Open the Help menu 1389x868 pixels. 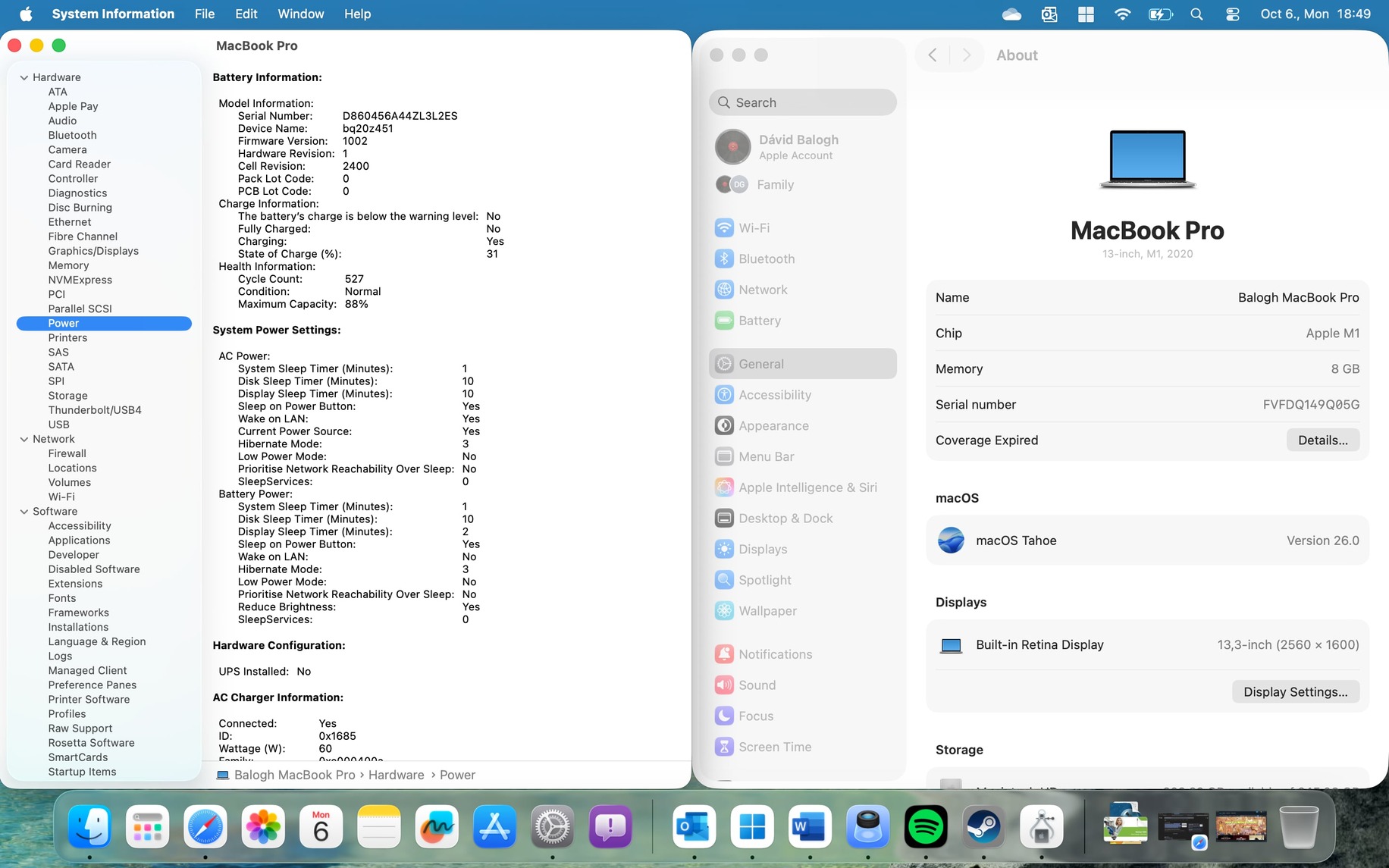pyautogui.click(x=358, y=14)
